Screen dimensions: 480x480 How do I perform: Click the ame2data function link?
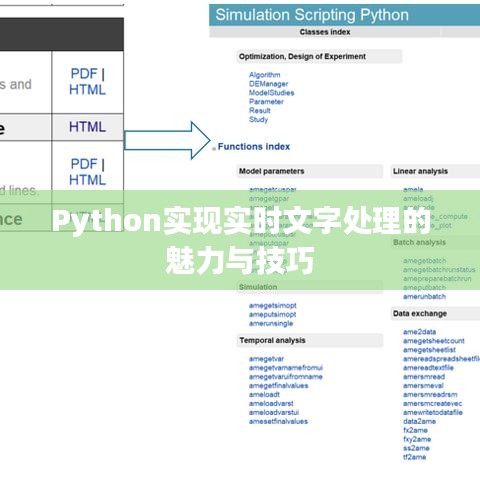419,332
